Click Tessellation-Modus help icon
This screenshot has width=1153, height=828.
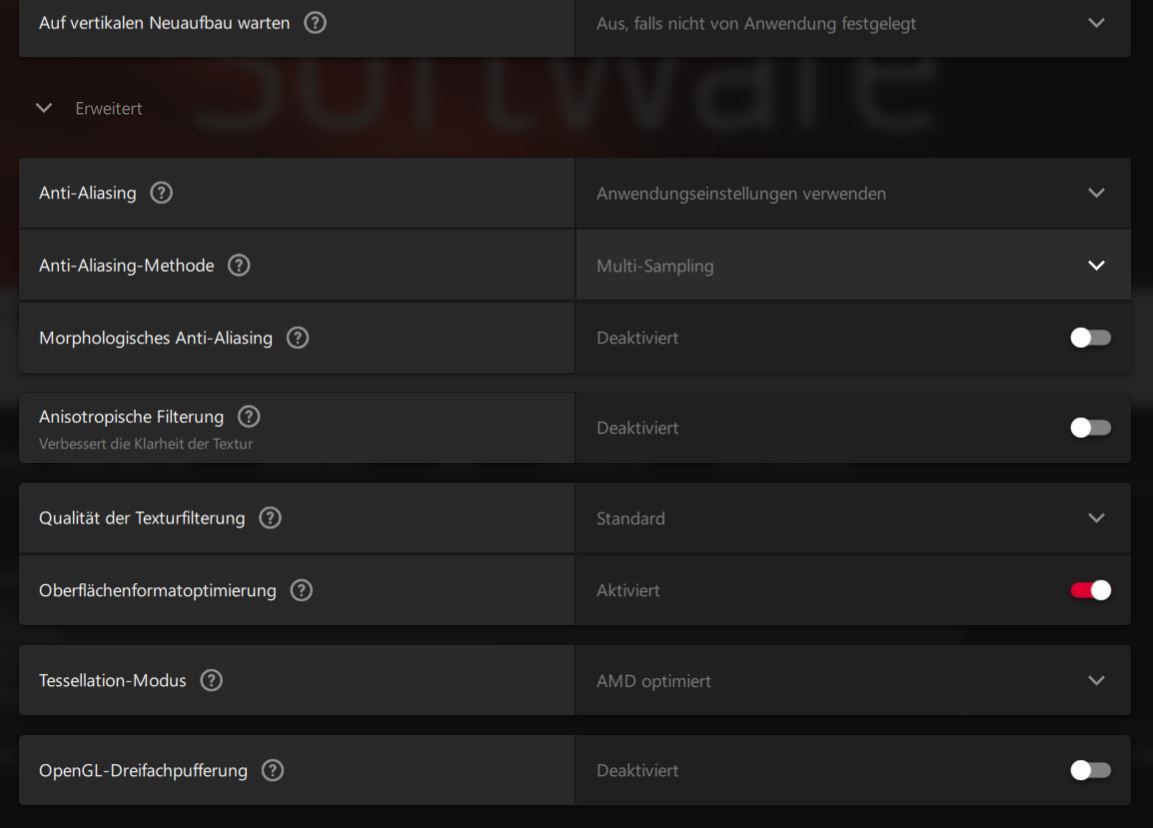[211, 680]
